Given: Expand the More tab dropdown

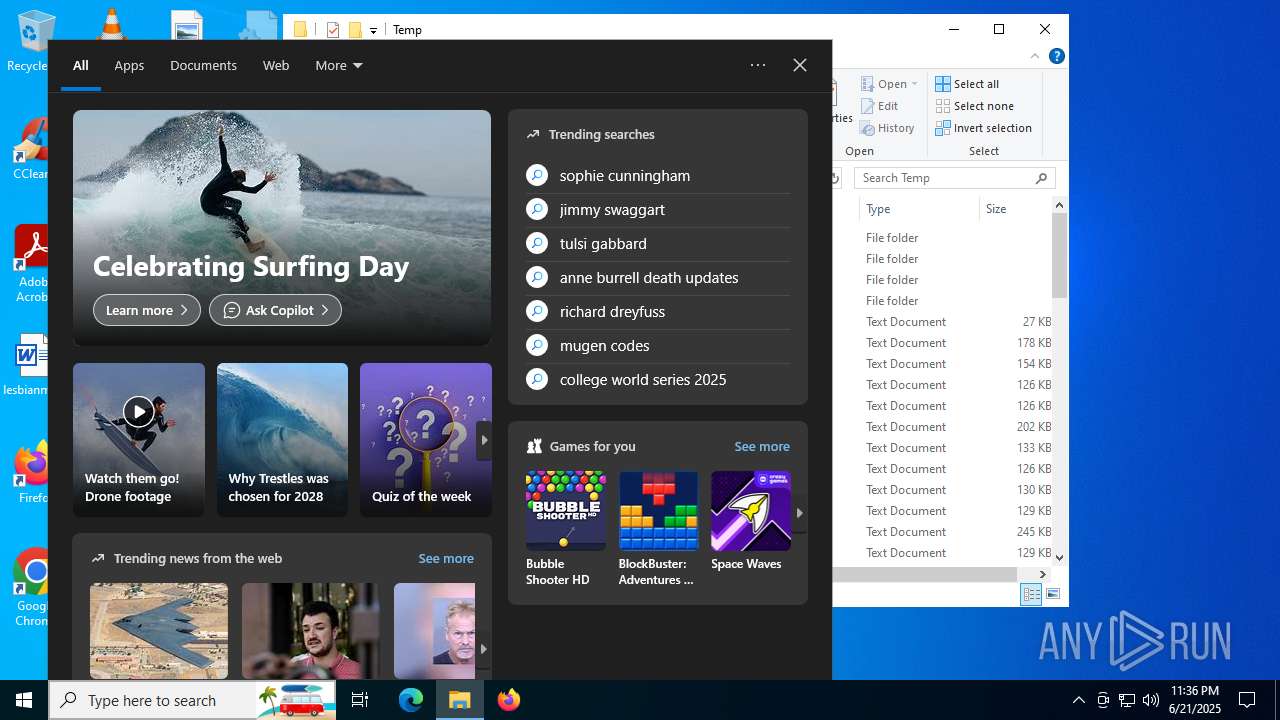Looking at the screenshot, I should [339, 65].
